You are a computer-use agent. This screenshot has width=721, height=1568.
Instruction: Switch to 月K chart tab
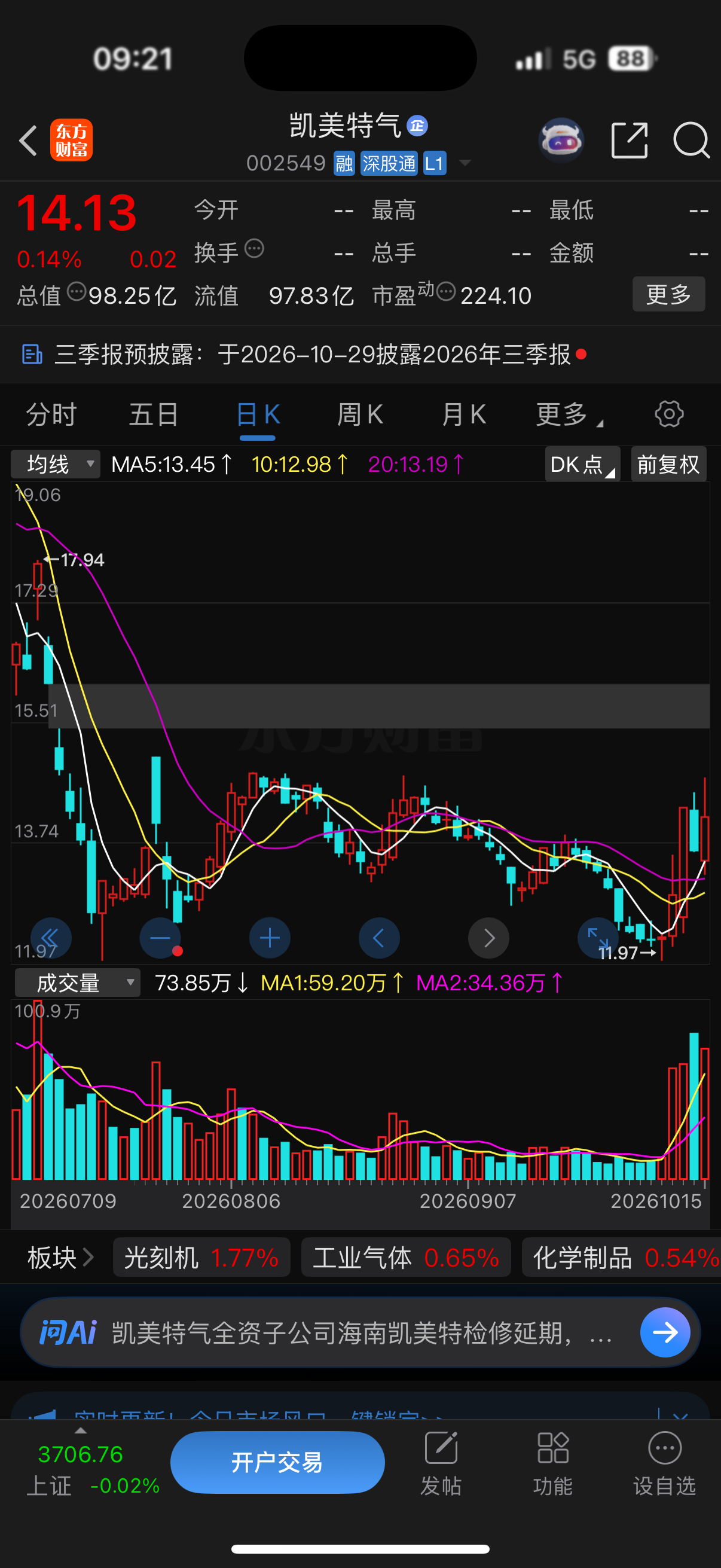pos(464,414)
